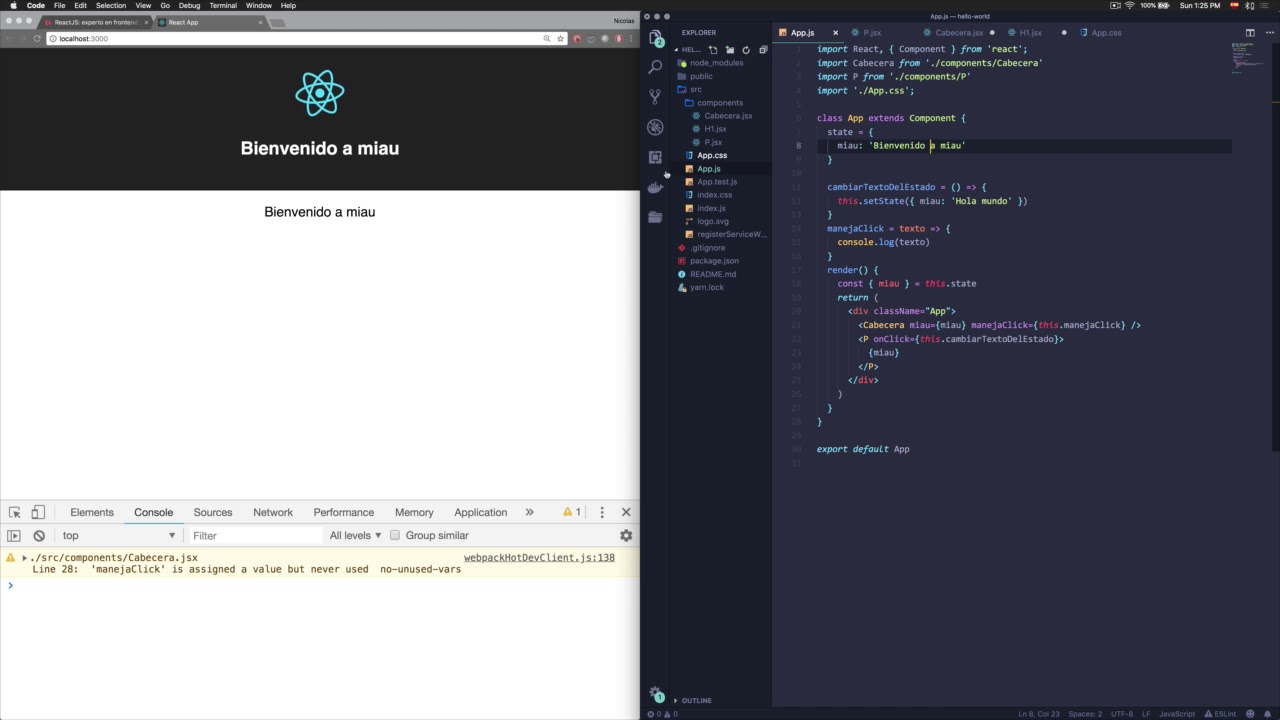Open the Explorer view in VS Code activity bar
The image size is (1280, 720).
tap(656, 38)
